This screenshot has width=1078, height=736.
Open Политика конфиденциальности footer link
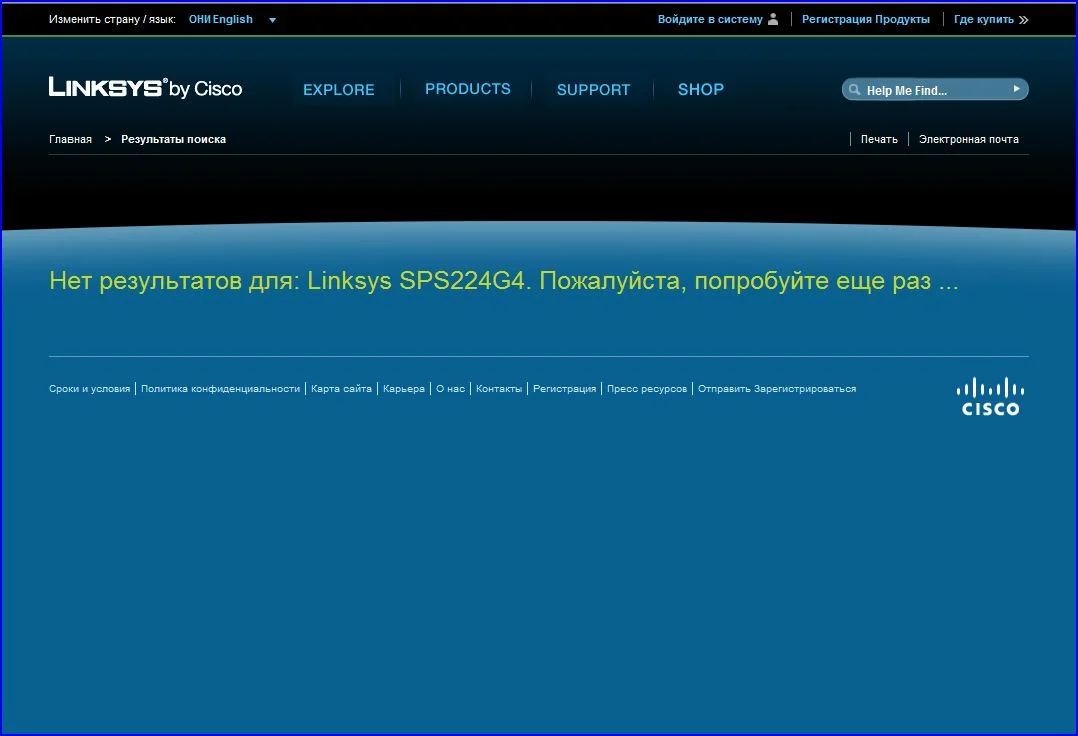click(x=220, y=388)
